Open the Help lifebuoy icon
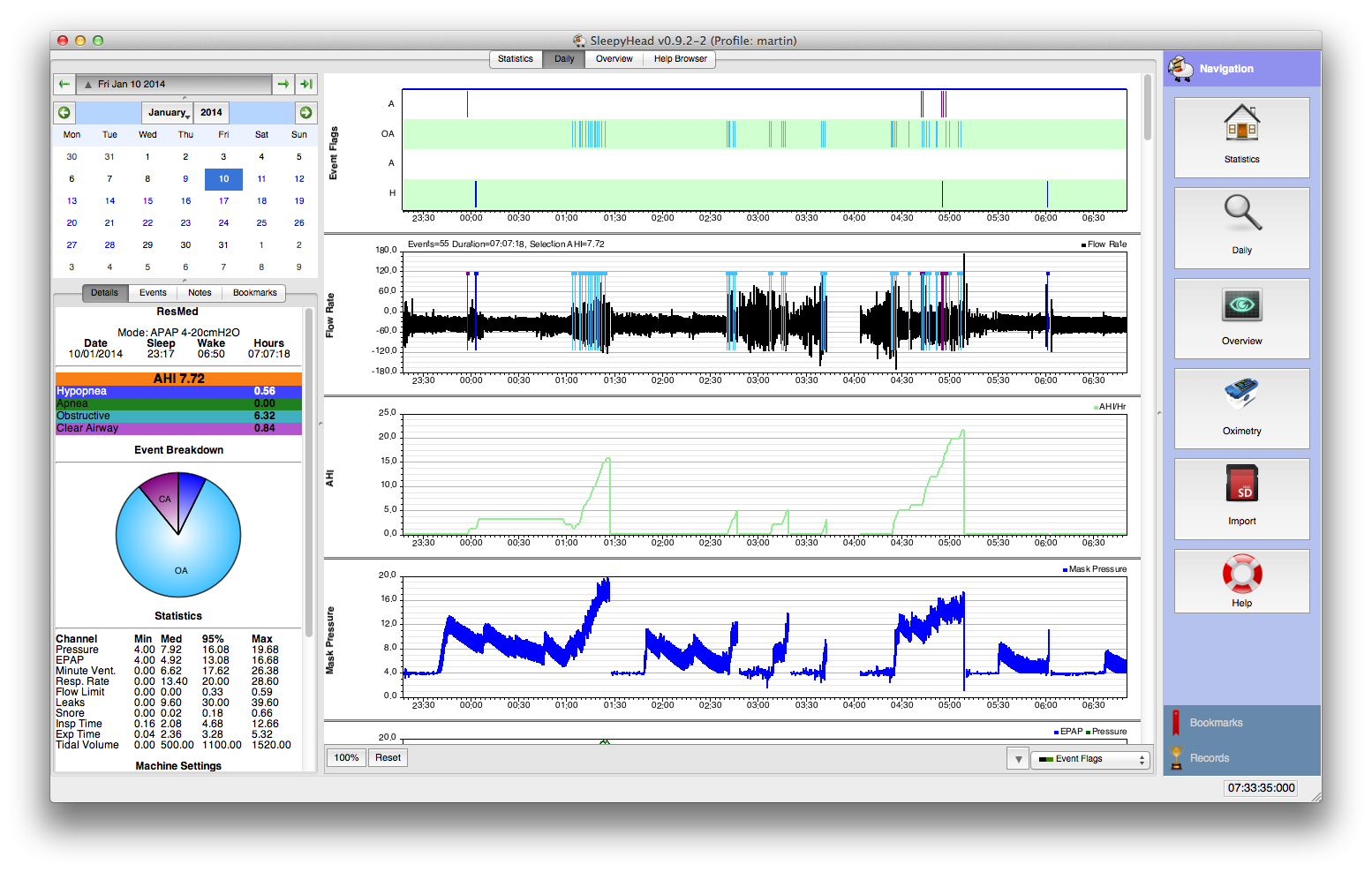 click(1241, 574)
